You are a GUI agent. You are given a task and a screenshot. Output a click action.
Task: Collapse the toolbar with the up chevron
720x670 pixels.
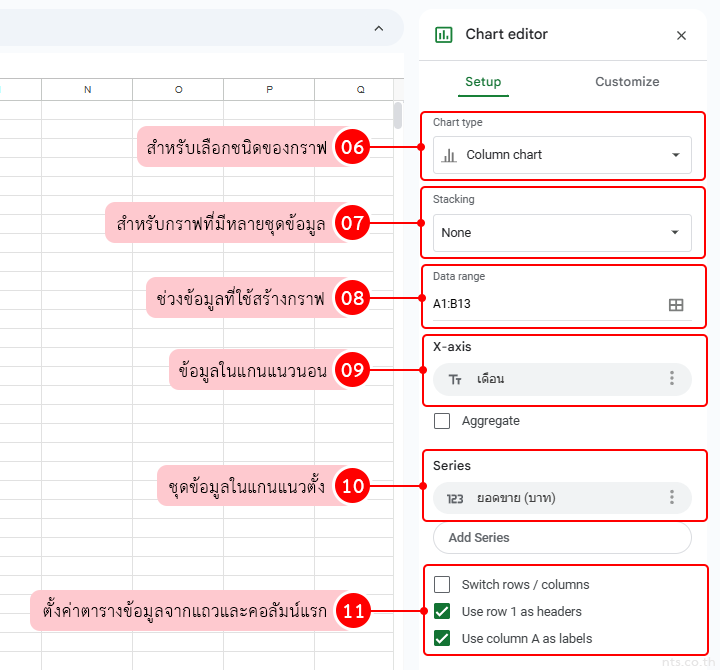click(x=378, y=29)
